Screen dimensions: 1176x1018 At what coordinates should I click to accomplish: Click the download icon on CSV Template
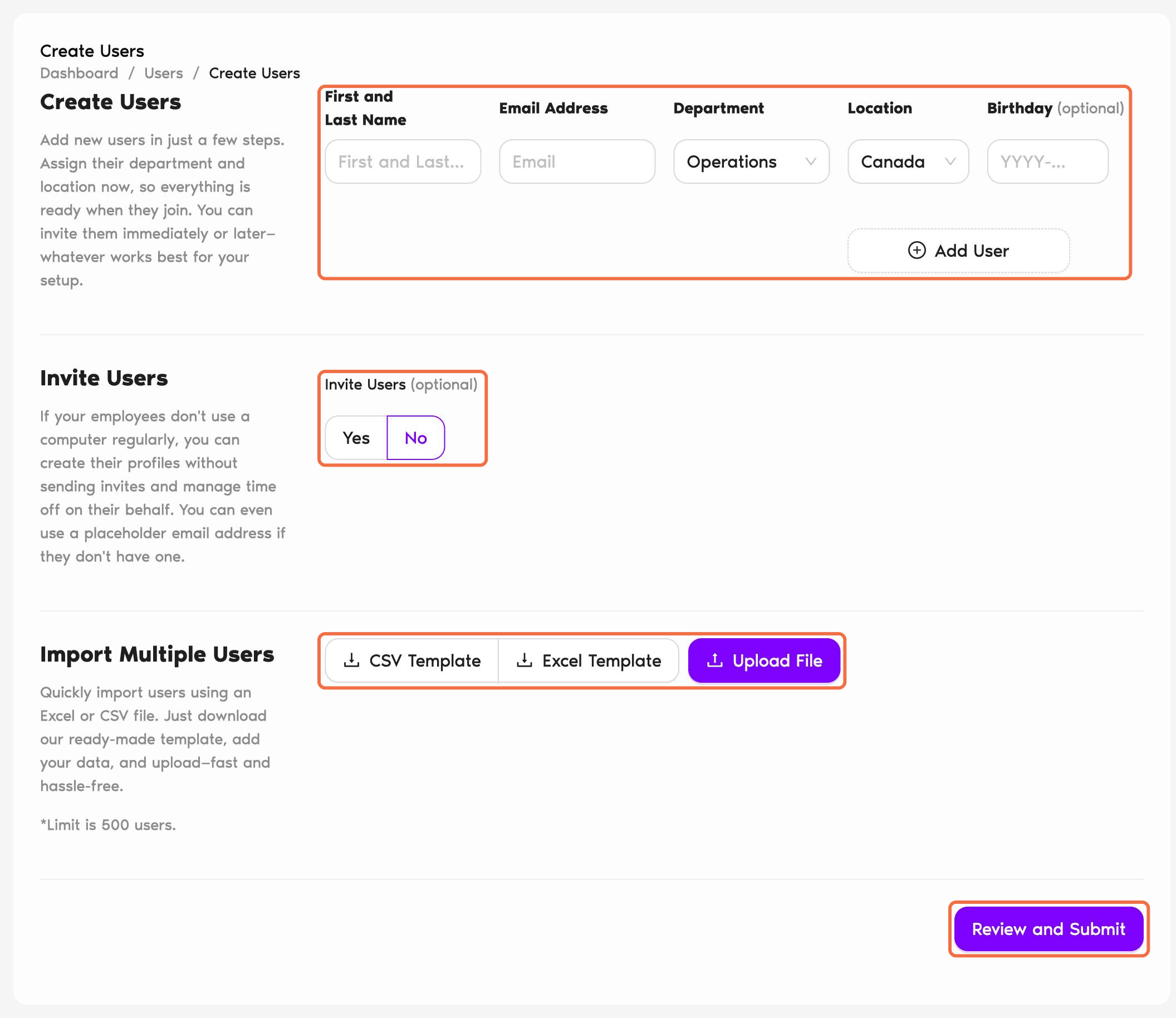(x=352, y=660)
